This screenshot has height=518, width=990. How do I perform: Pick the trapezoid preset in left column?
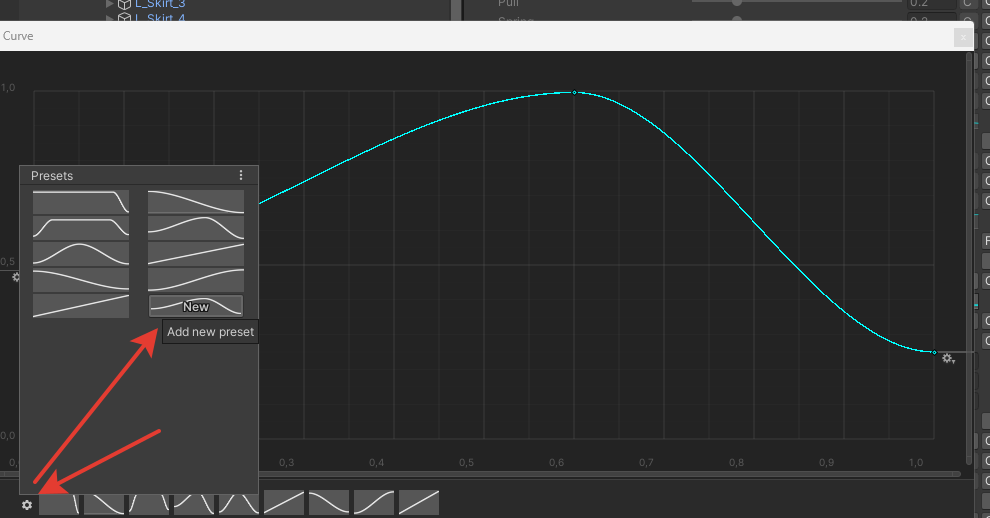pos(81,228)
